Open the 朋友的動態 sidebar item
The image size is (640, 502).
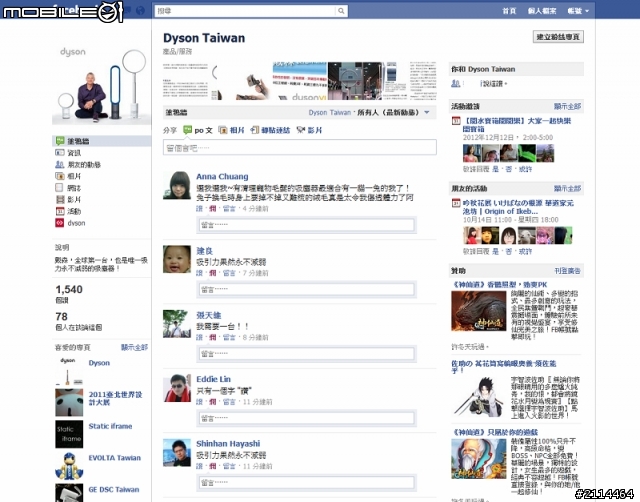[84, 164]
